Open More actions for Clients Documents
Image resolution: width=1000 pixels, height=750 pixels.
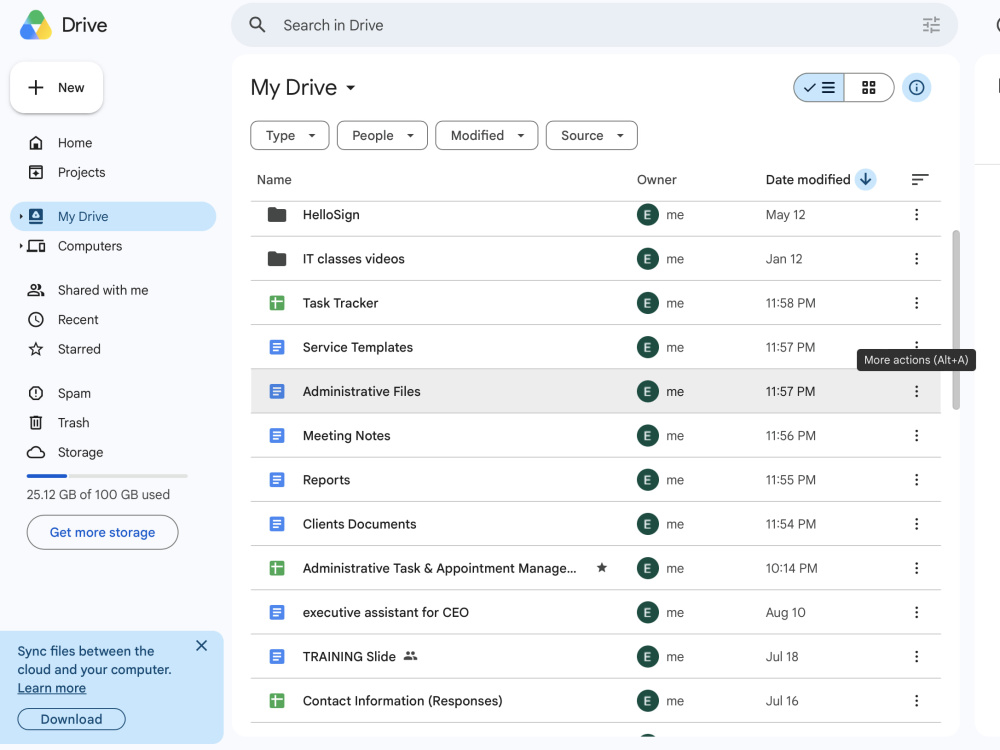click(916, 524)
